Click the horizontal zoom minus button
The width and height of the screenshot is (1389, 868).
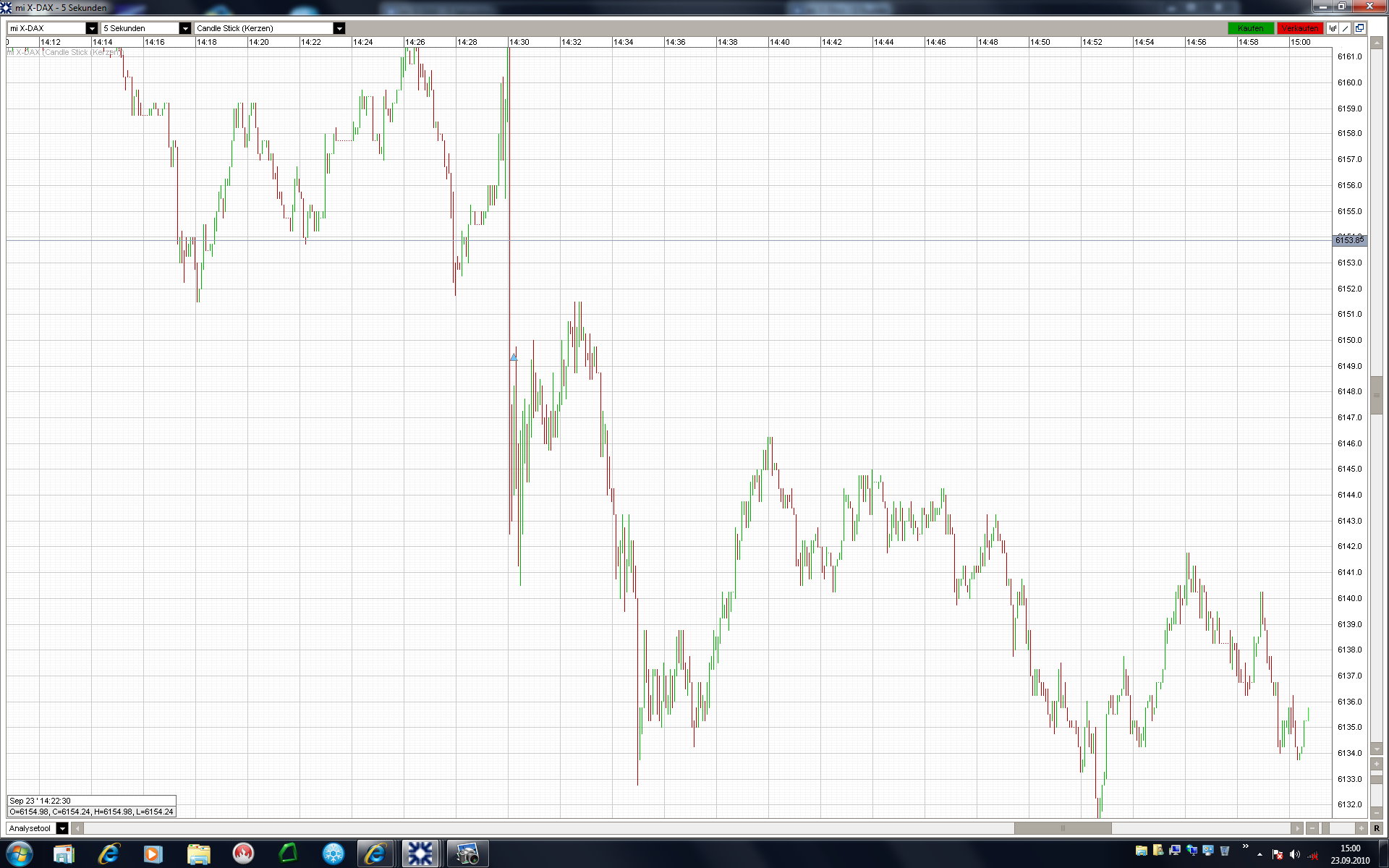1312,828
